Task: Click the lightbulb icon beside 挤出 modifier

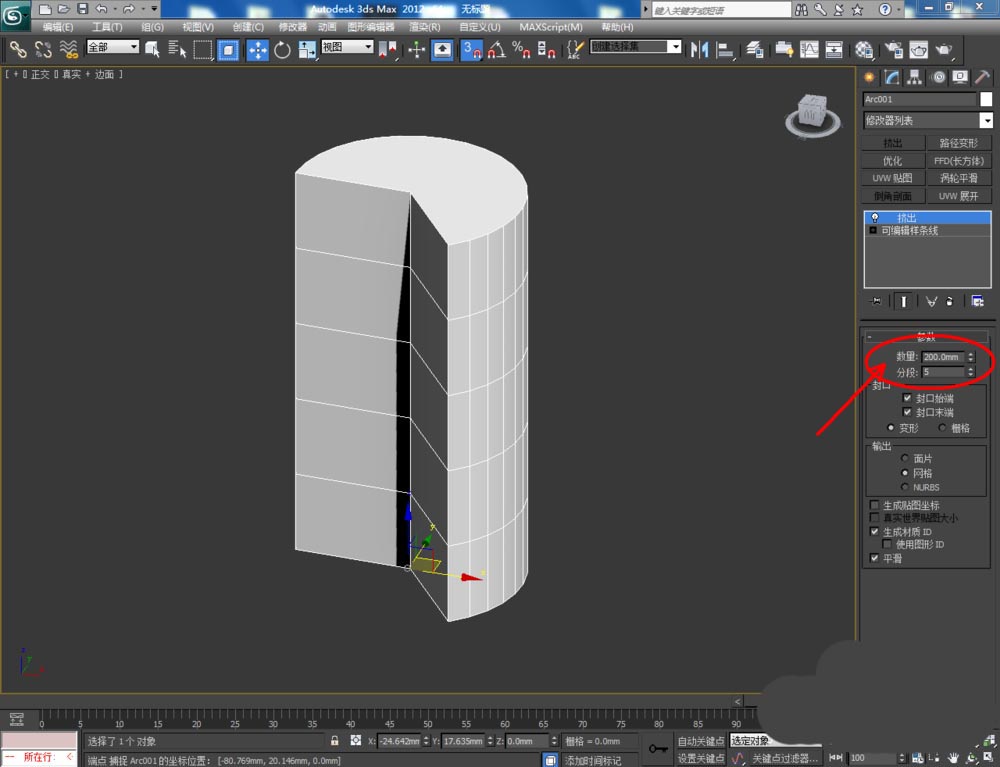Action: pos(874,217)
